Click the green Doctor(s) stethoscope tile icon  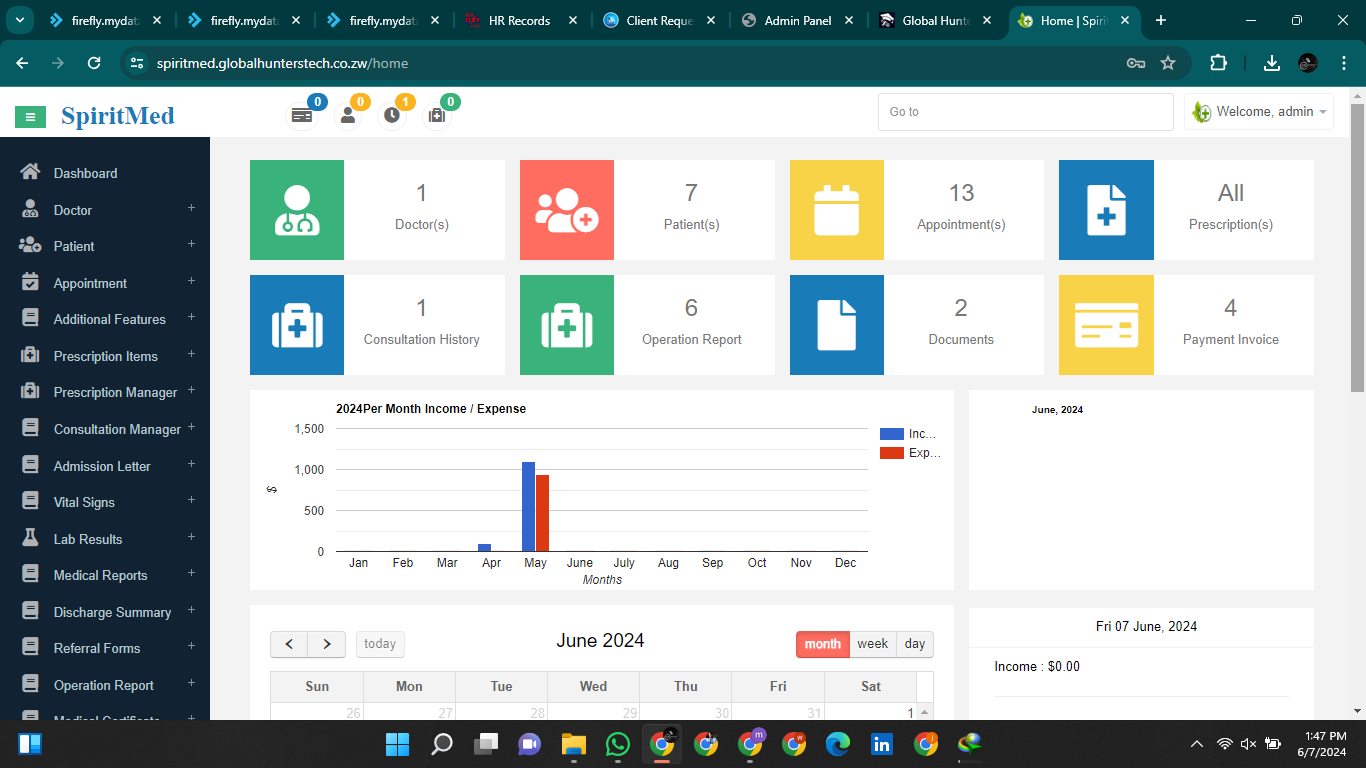tap(297, 210)
